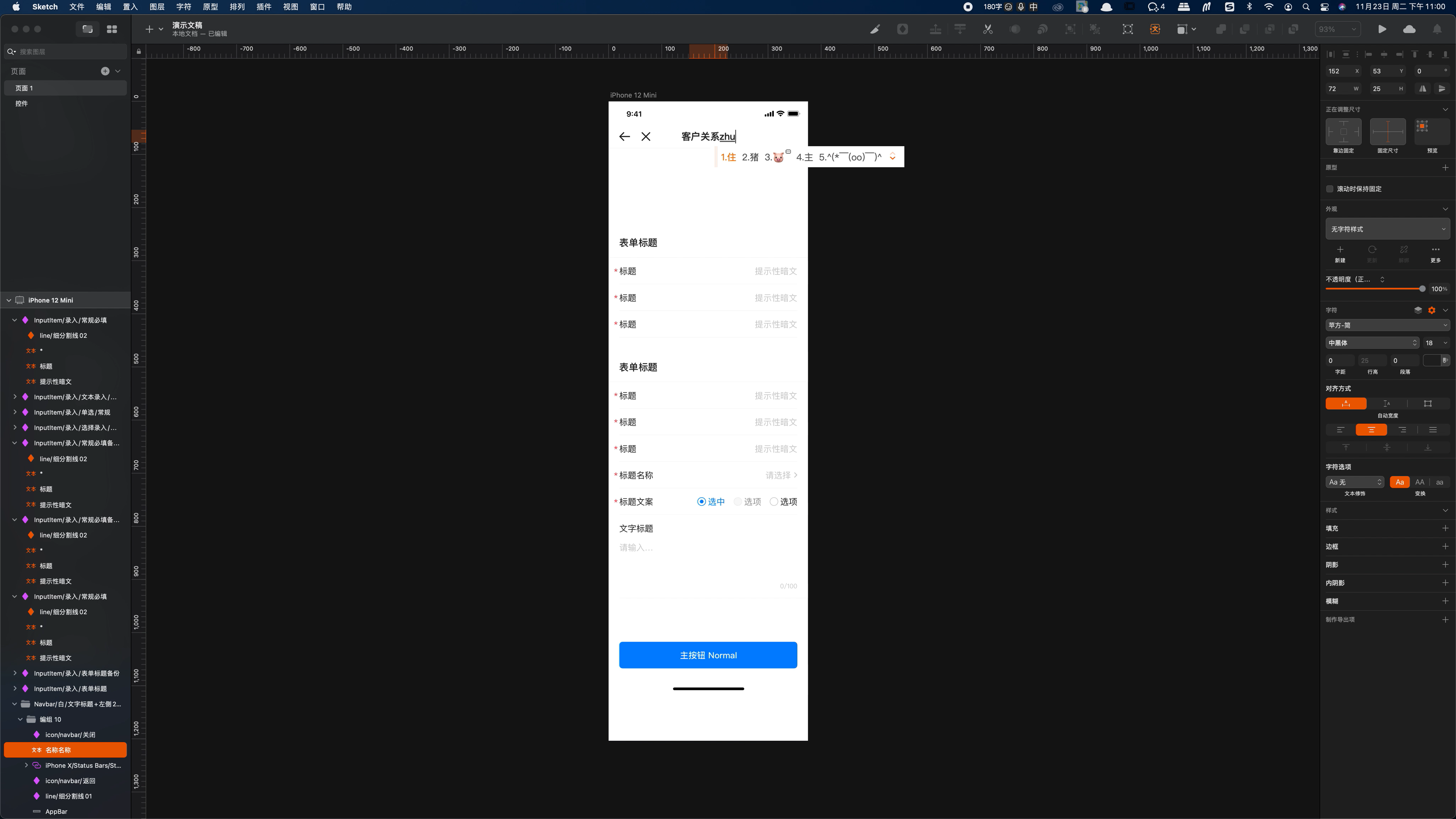Click the send backward icon in toolbar
1456x819 pixels.
pos(960,29)
